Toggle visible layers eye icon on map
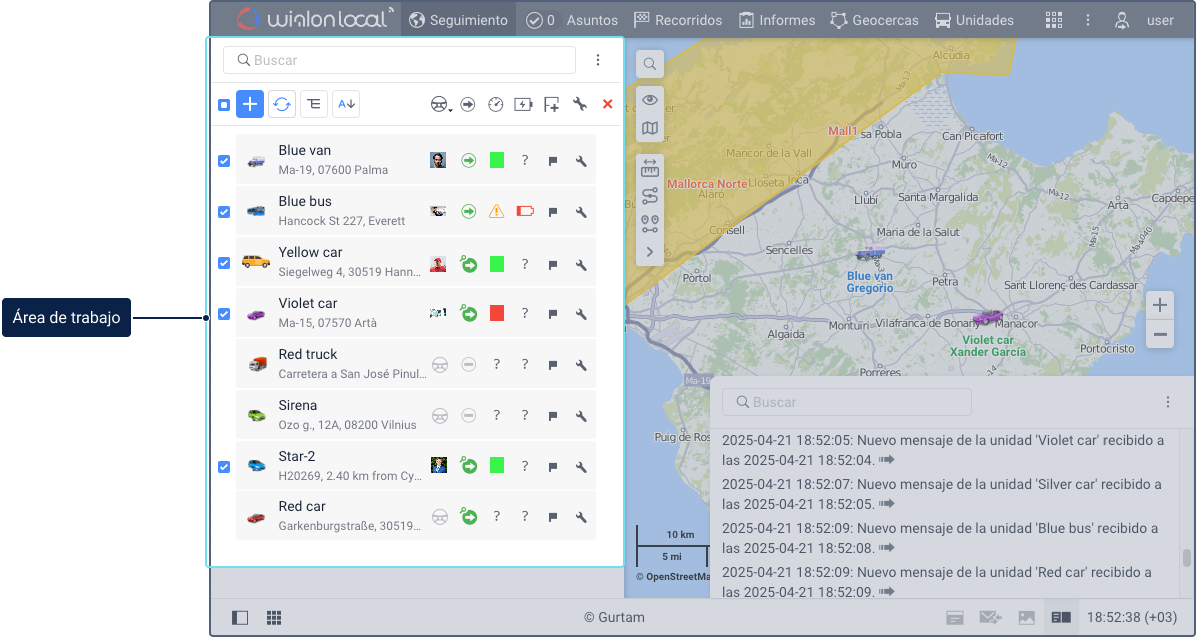 (650, 99)
